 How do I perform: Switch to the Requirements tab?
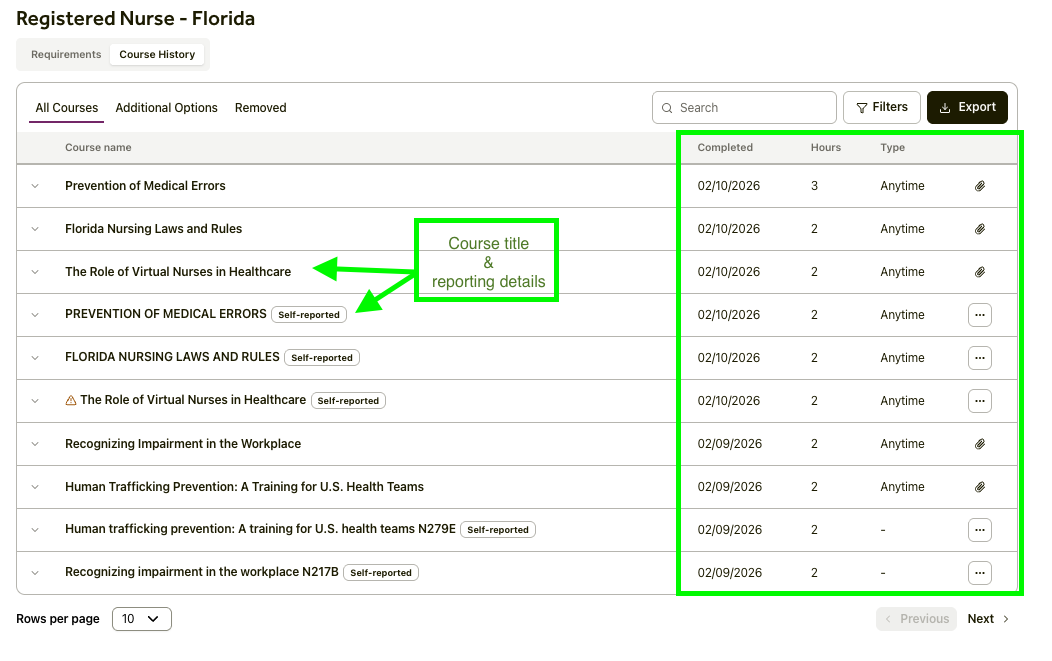pyautogui.click(x=66, y=55)
